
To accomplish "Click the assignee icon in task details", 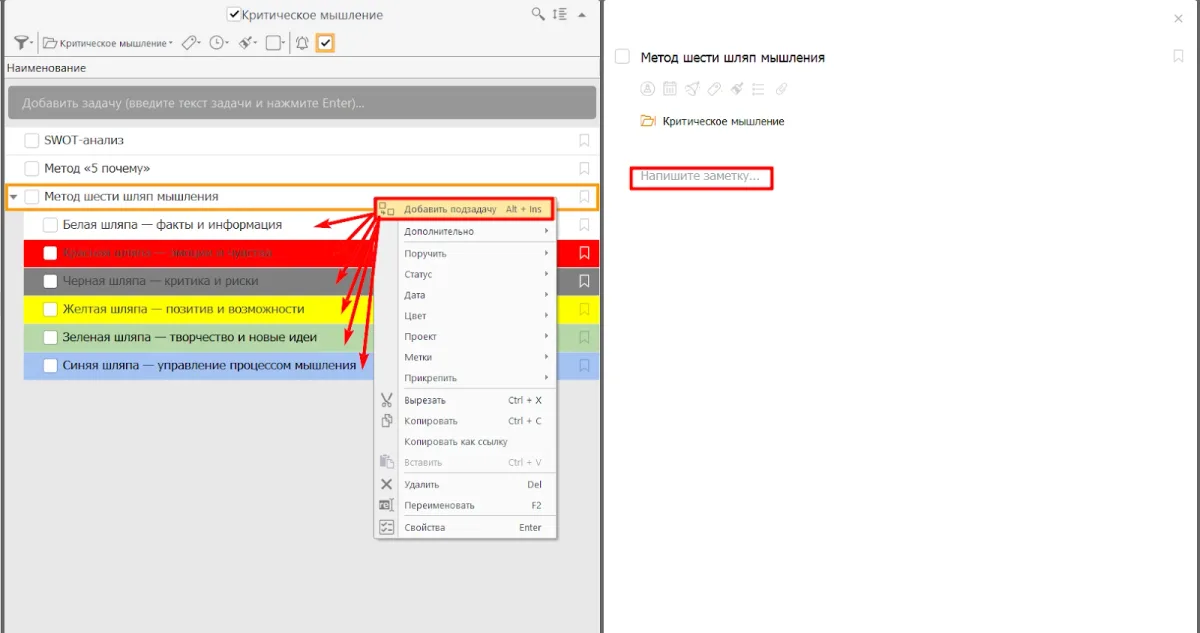I will click(x=647, y=89).
